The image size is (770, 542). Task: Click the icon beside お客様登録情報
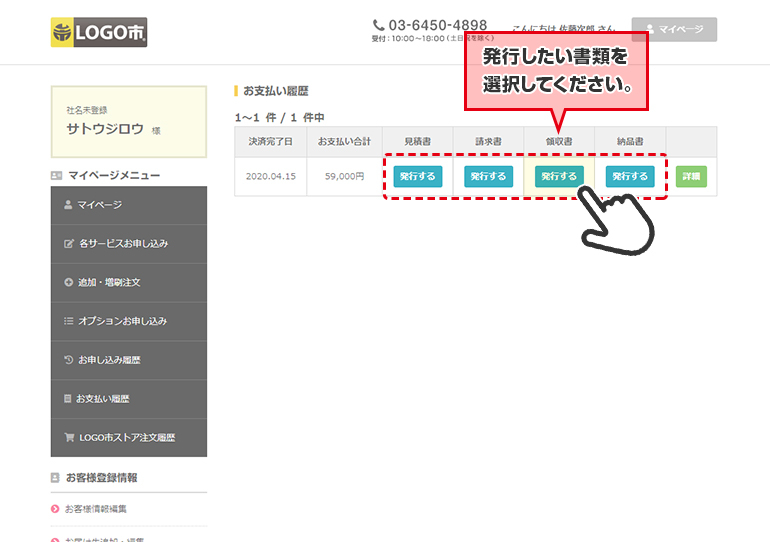click(x=55, y=478)
